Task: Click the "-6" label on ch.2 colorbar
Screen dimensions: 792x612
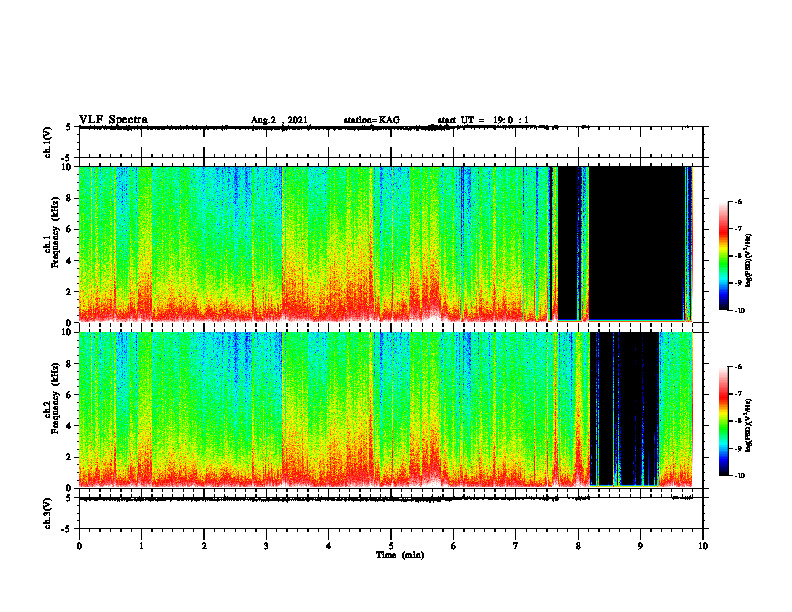Action: [x=738, y=367]
